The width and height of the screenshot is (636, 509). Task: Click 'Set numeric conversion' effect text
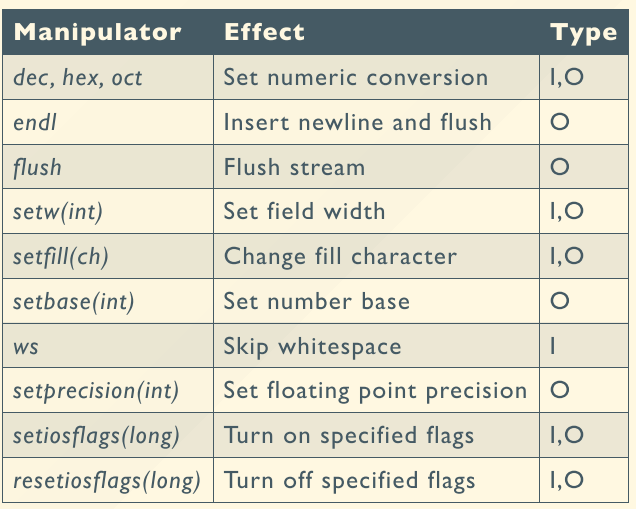coord(356,77)
